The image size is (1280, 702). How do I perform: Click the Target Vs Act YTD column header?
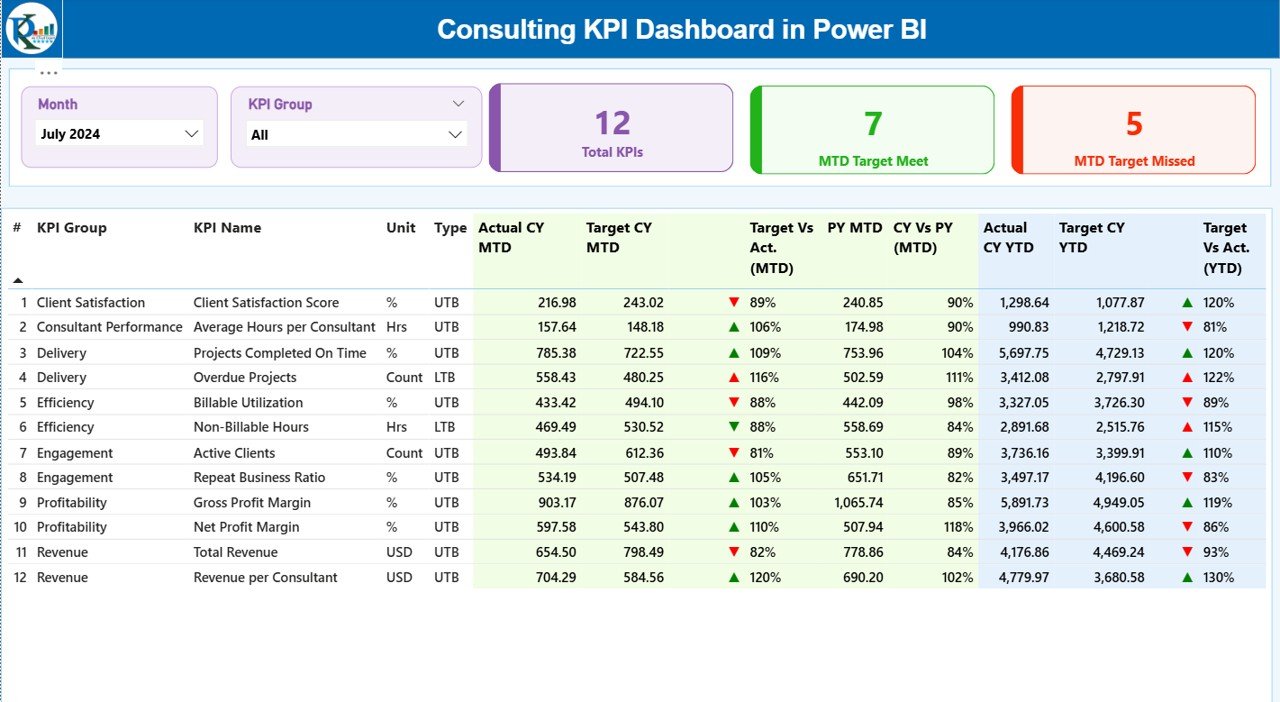(1225, 248)
